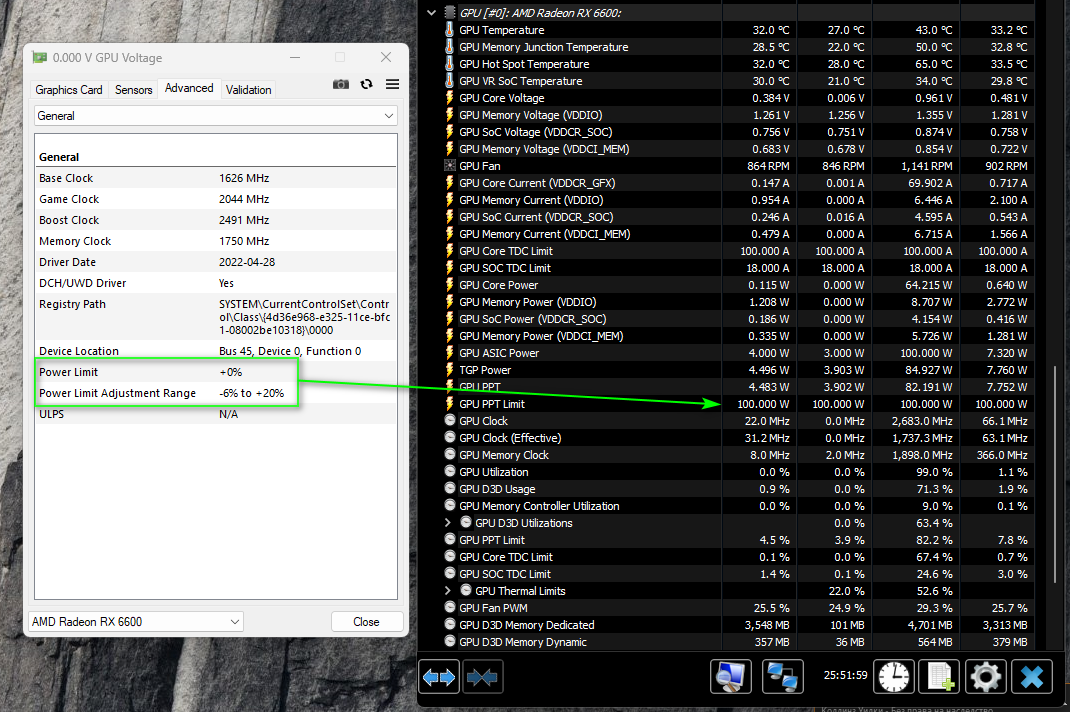Click HWiNFO monitor summary icon
Image resolution: width=1070 pixels, height=712 pixels.
tap(731, 677)
